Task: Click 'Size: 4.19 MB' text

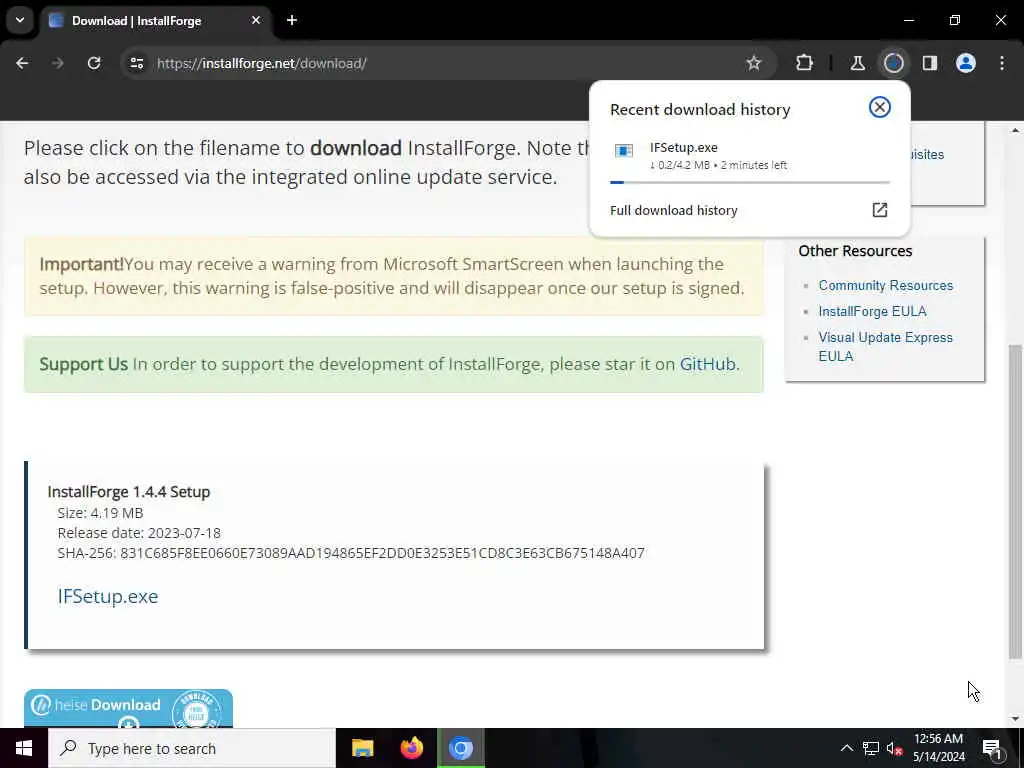Action: point(100,513)
